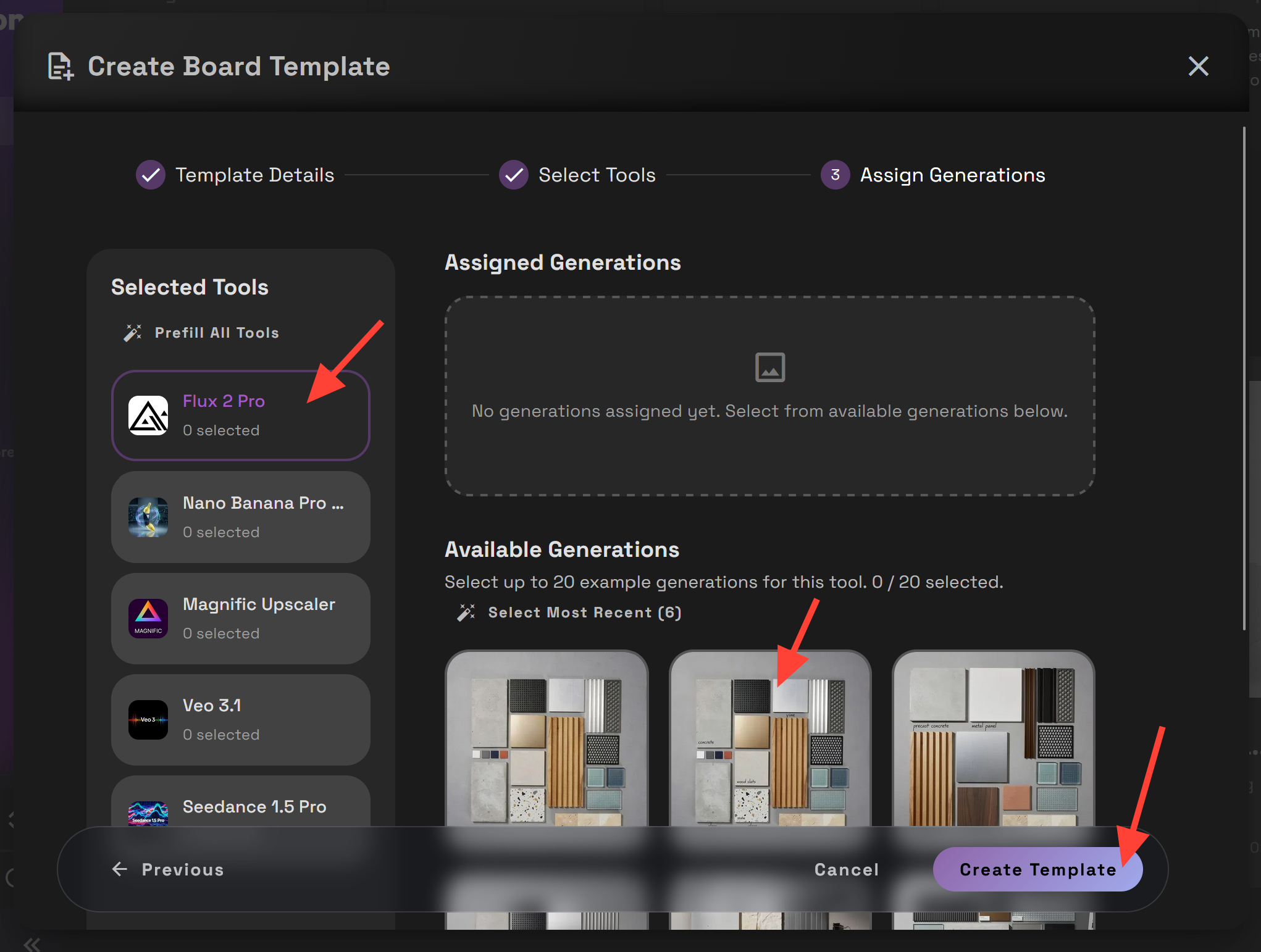Viewport: 1261px width, 952px height.
Task: Click the image placeholder icon in Assigned Generations
Action: pos(770,367)
